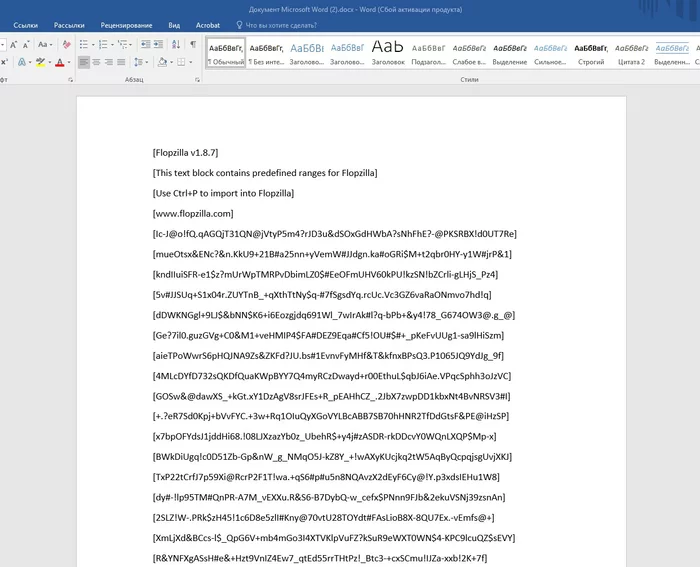Screen dimensions: 700x567
Task: Apply text effects with outlined A icon
Action: click(21, 62)
